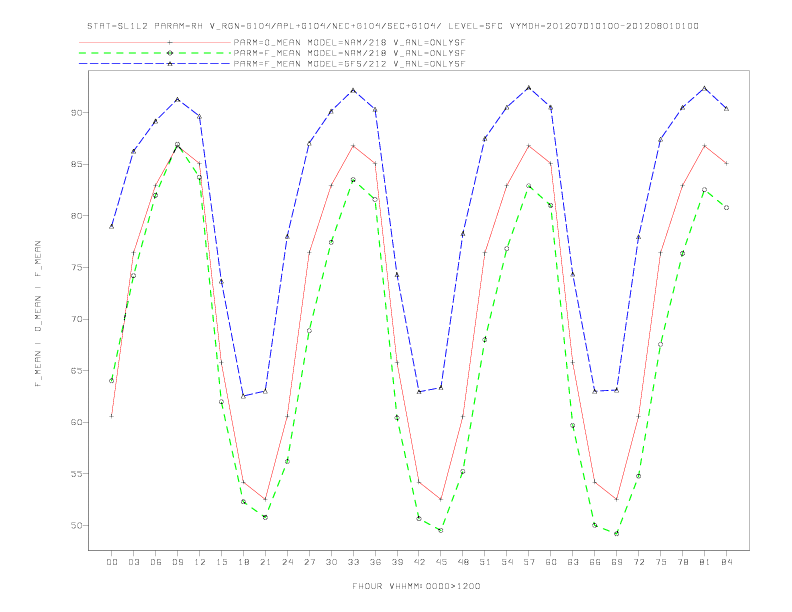792x612 pixels.
Task: Click x-axis forecast hour label 57
Action: pyautogui.click(x=529, y=562)
